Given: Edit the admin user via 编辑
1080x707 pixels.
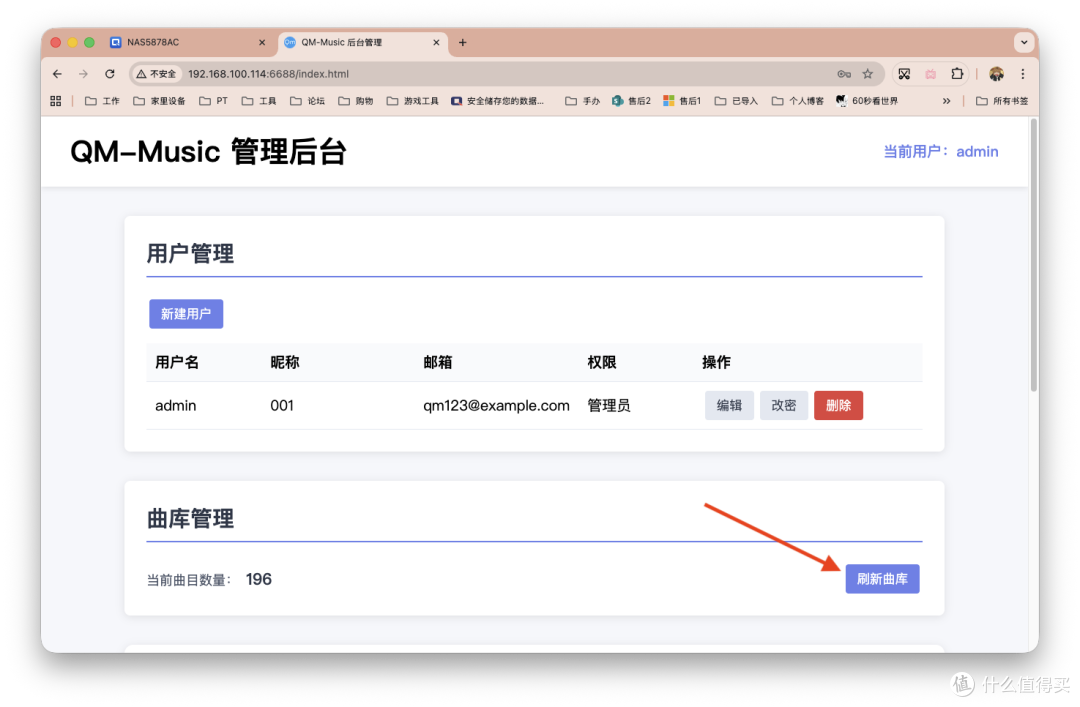Looking at the screenshot, I should pos(729,405).
